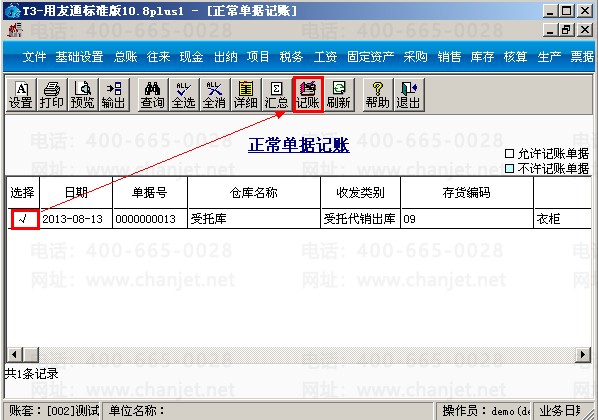Click the 共1条记录 record count text
Viewport: 598px width, 420px height.
tap(32, 374)
